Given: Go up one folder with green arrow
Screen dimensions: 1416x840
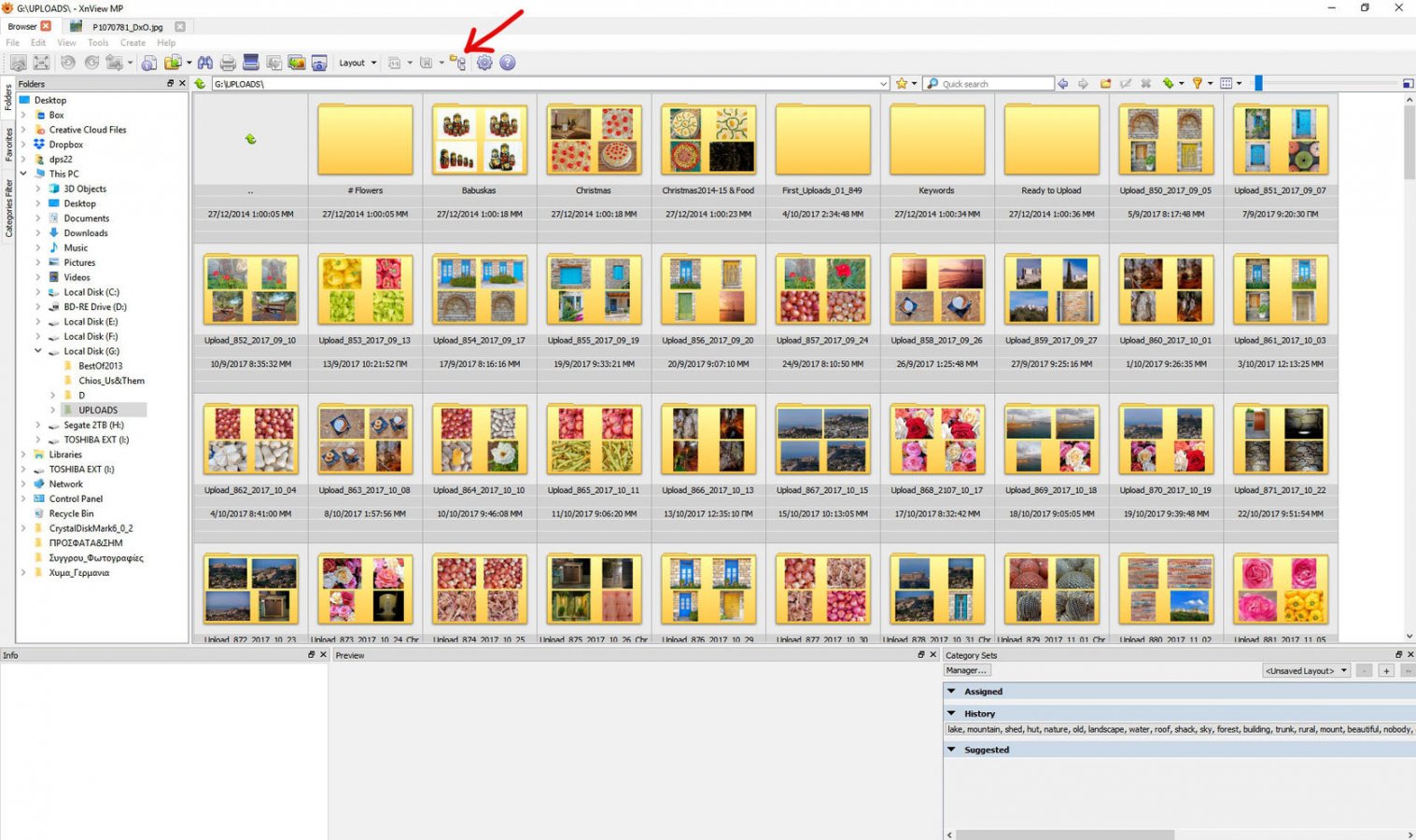Looking at the screenshot, I should coord(200,84).
